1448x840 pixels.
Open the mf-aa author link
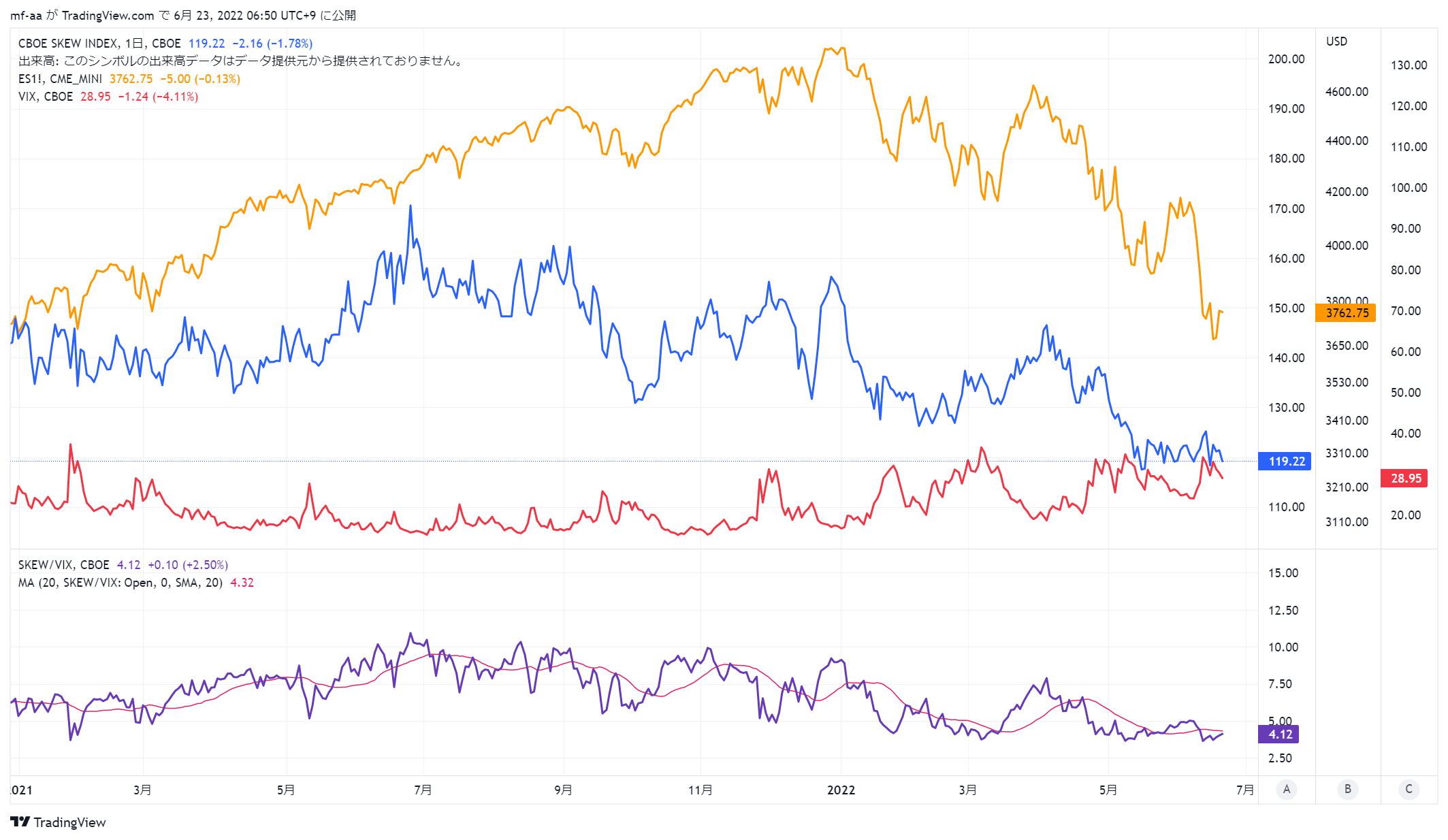point(26,15)
